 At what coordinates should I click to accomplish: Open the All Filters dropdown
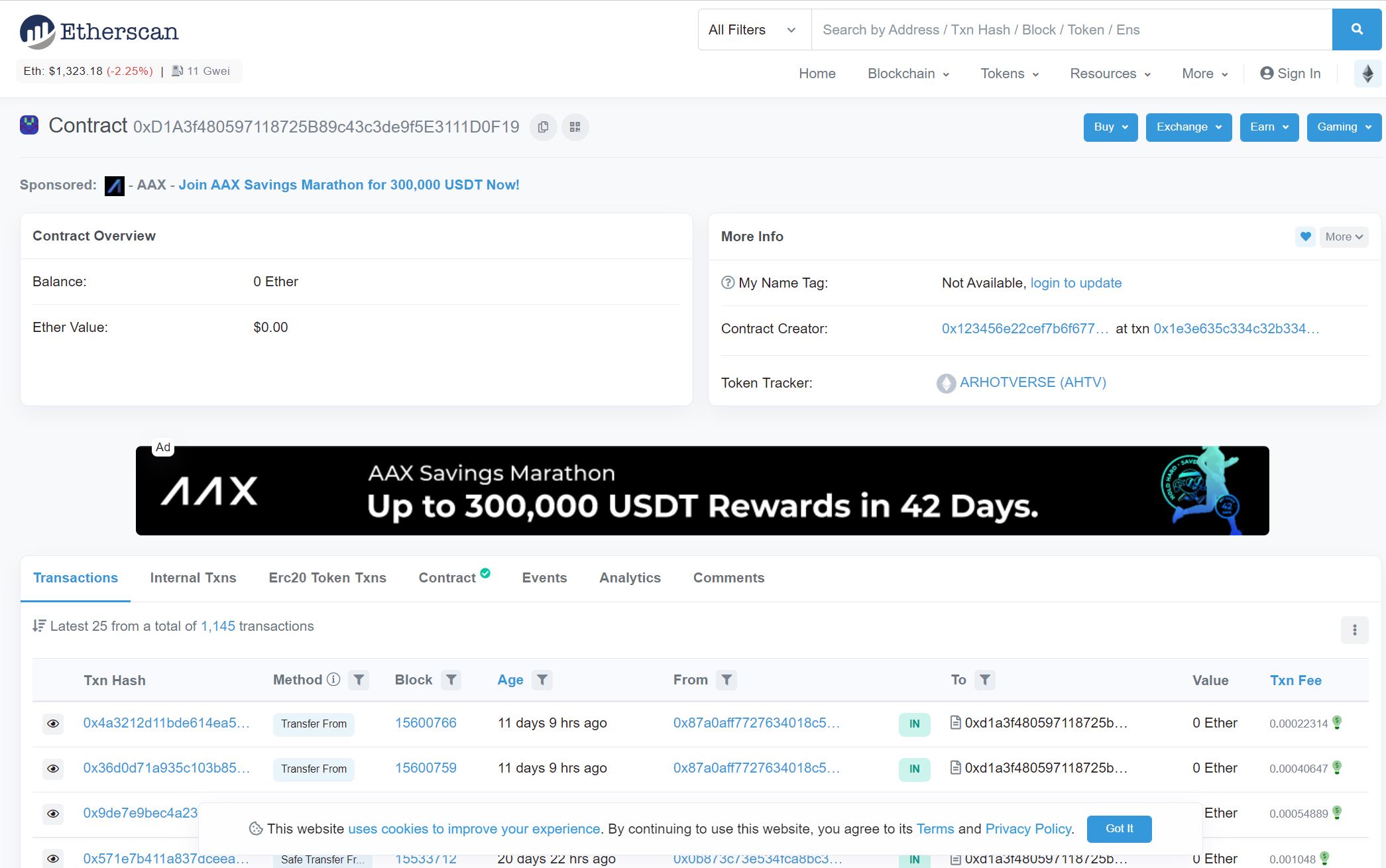pyautogui.click(x=754, y=29)
